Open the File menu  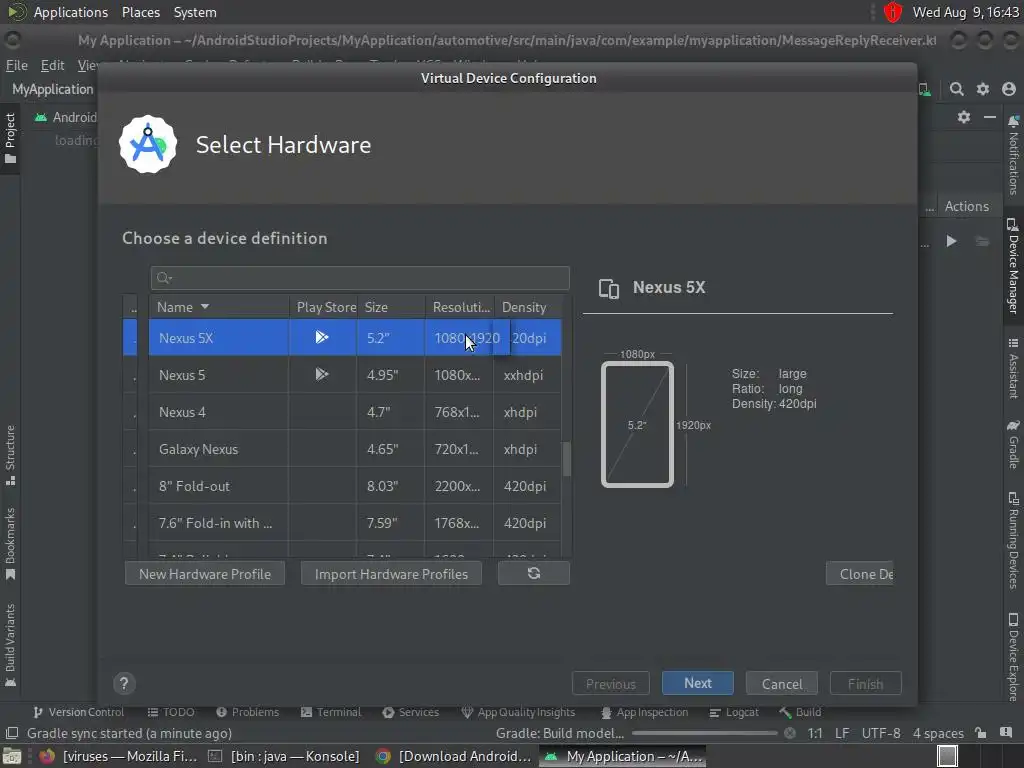[16, 65]
